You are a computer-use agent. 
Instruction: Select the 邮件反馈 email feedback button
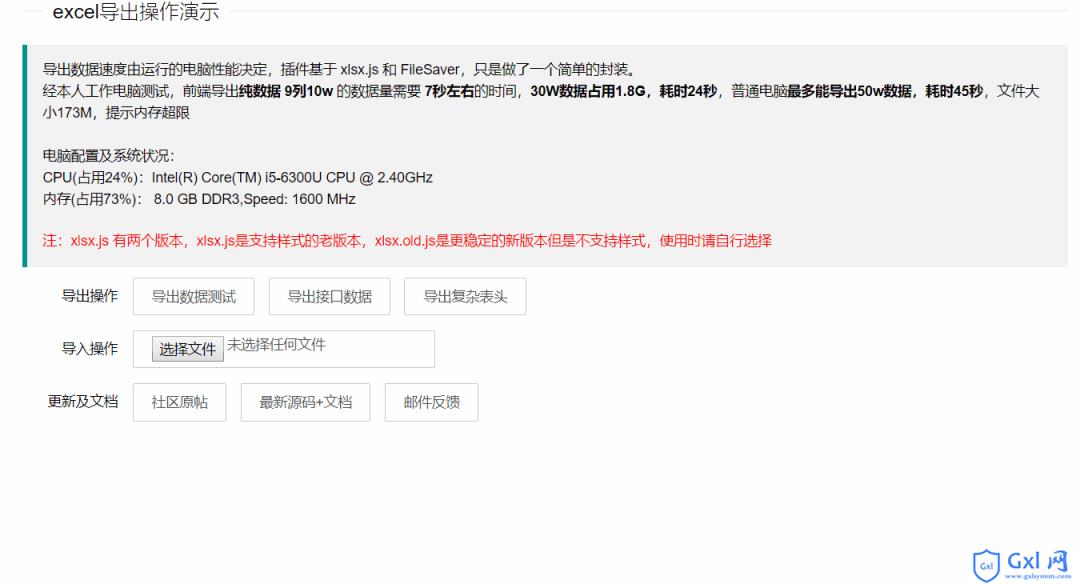pos(433,402)
